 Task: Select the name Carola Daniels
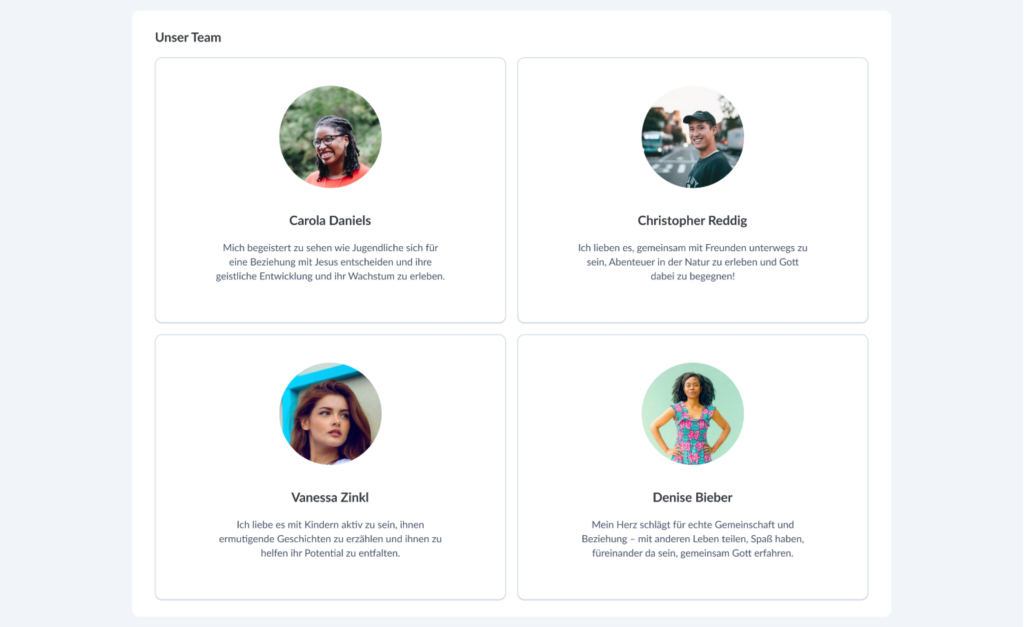click(x=330, y=221)
